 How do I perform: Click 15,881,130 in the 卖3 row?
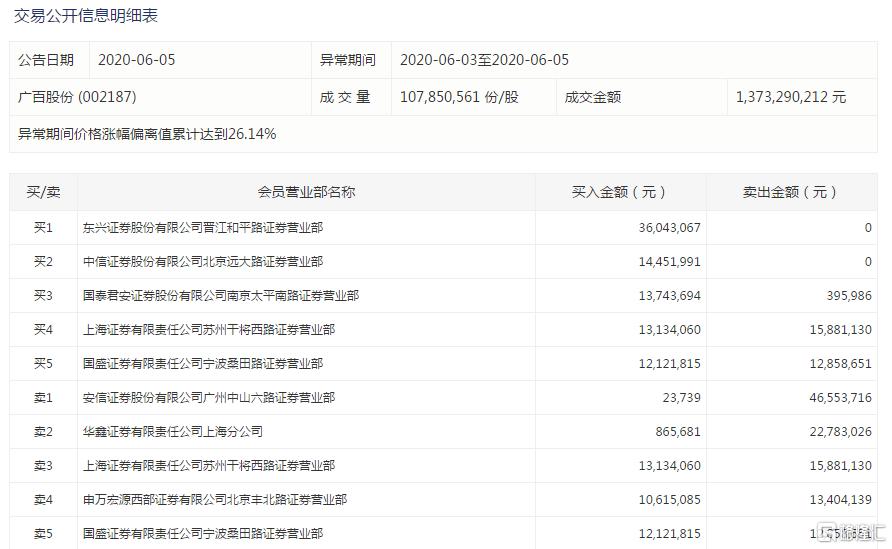pos(840,466)
